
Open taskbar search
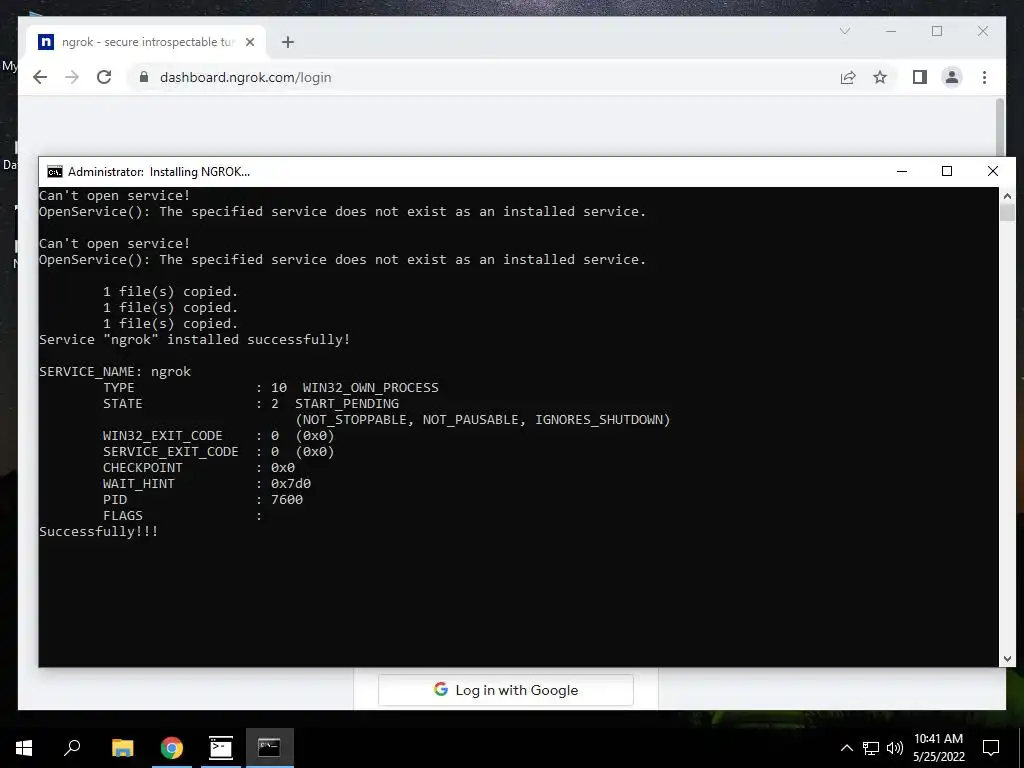[x=72, y=748]
